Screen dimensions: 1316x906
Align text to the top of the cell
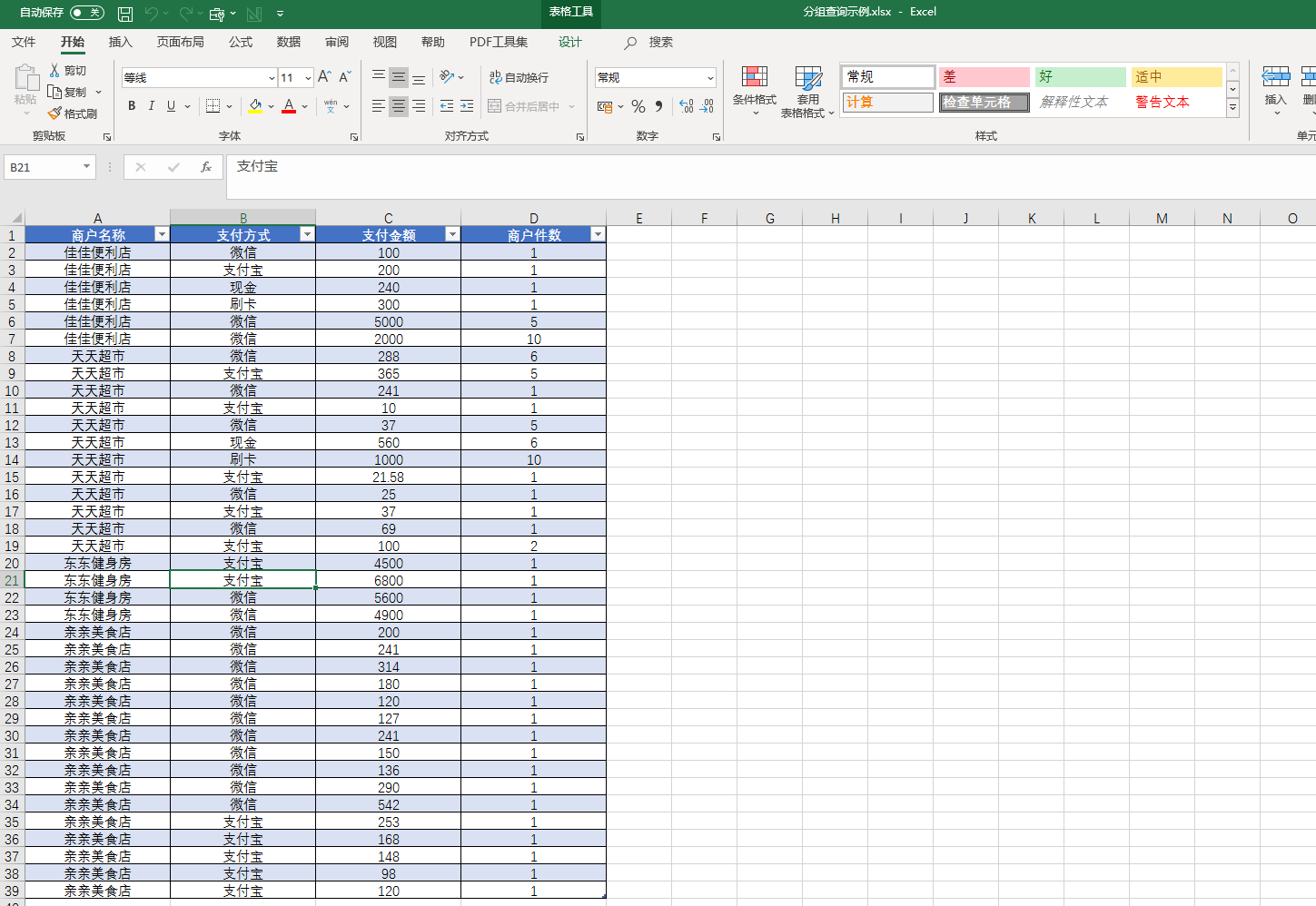tap(379, 77)
